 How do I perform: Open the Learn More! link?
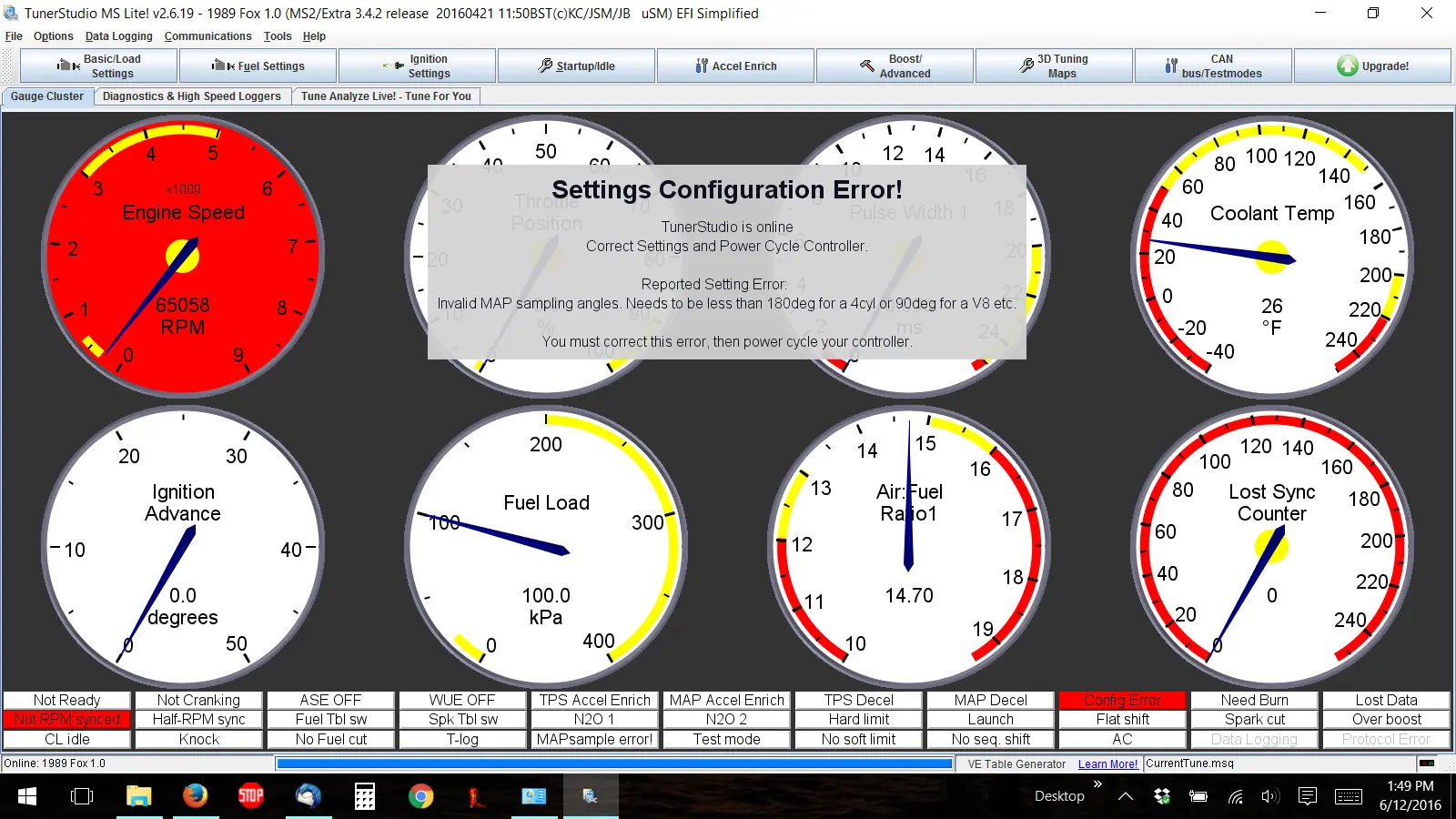pyautogui.click(x=1107, y=764)
